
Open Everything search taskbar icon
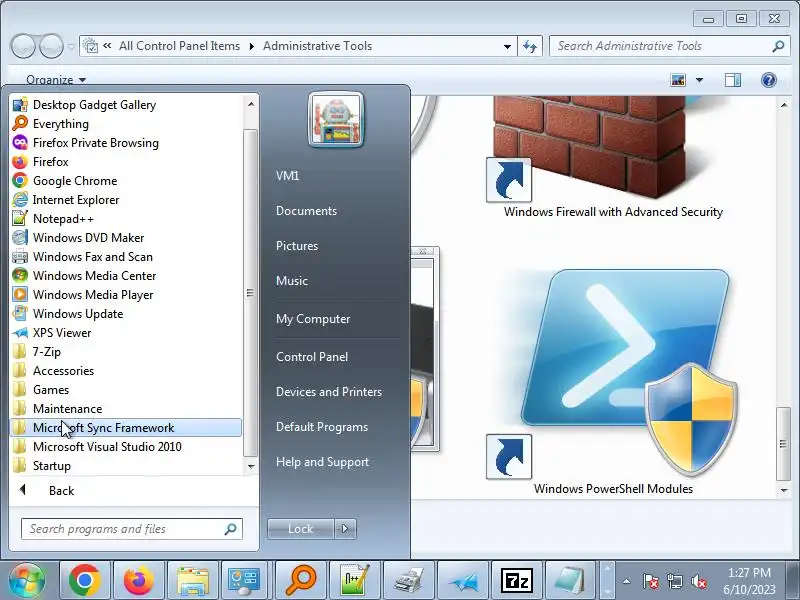pyautogui.click(x=301, y=581)
